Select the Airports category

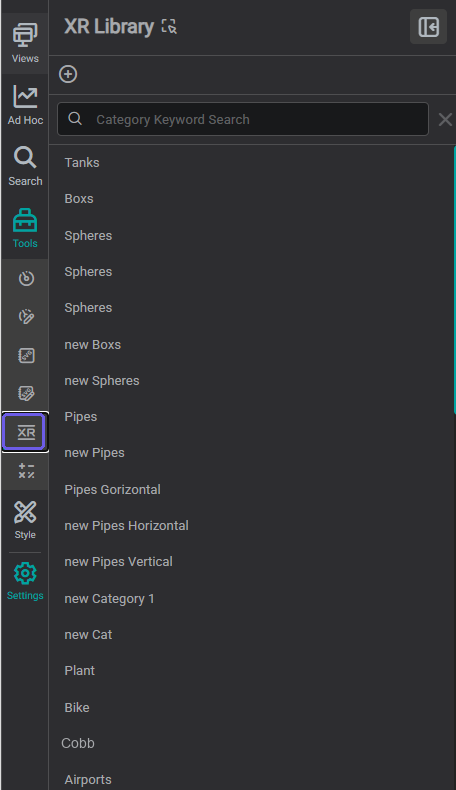pyautogui.click(x=88, y=779)
